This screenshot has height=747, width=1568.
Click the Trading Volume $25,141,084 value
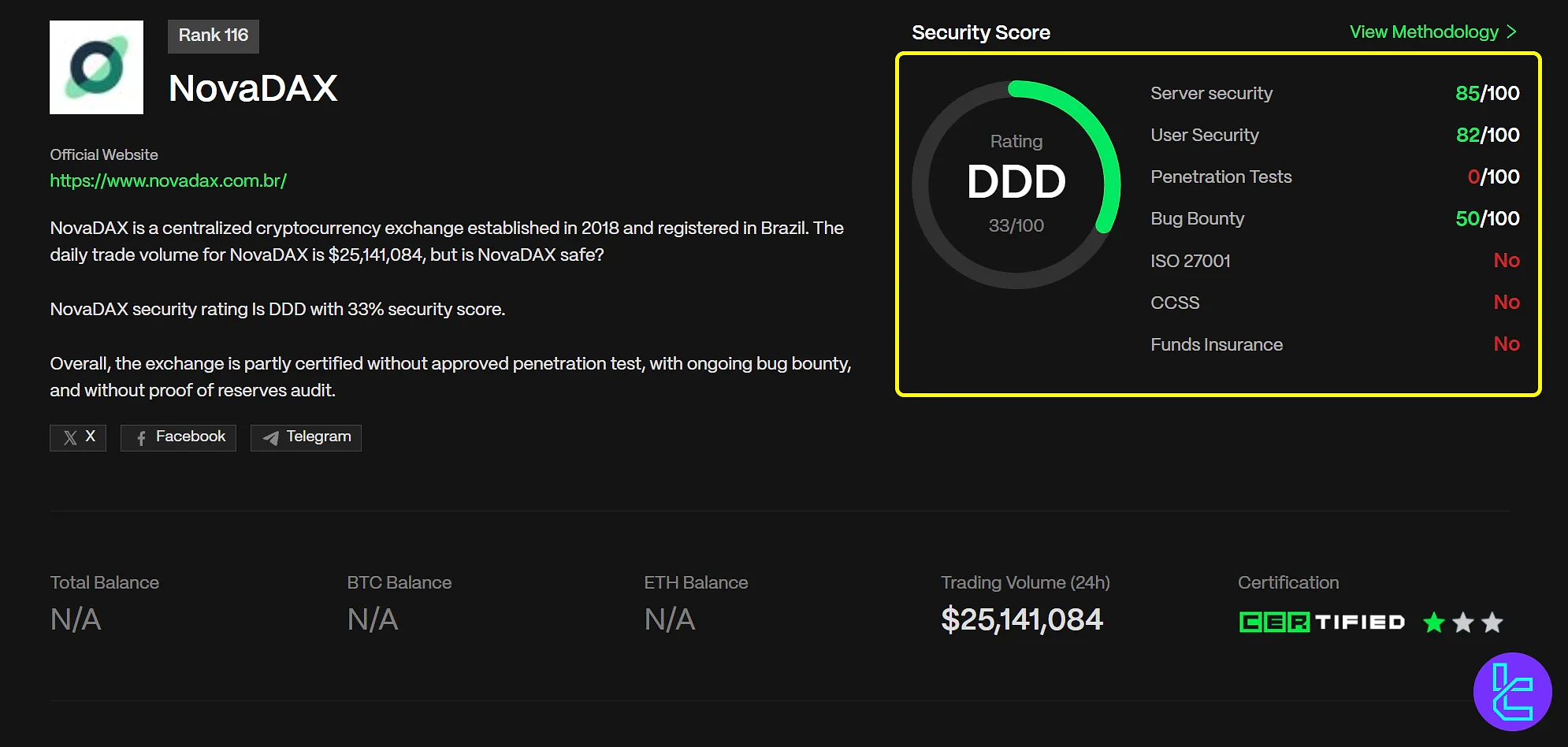pos(1021,619)
